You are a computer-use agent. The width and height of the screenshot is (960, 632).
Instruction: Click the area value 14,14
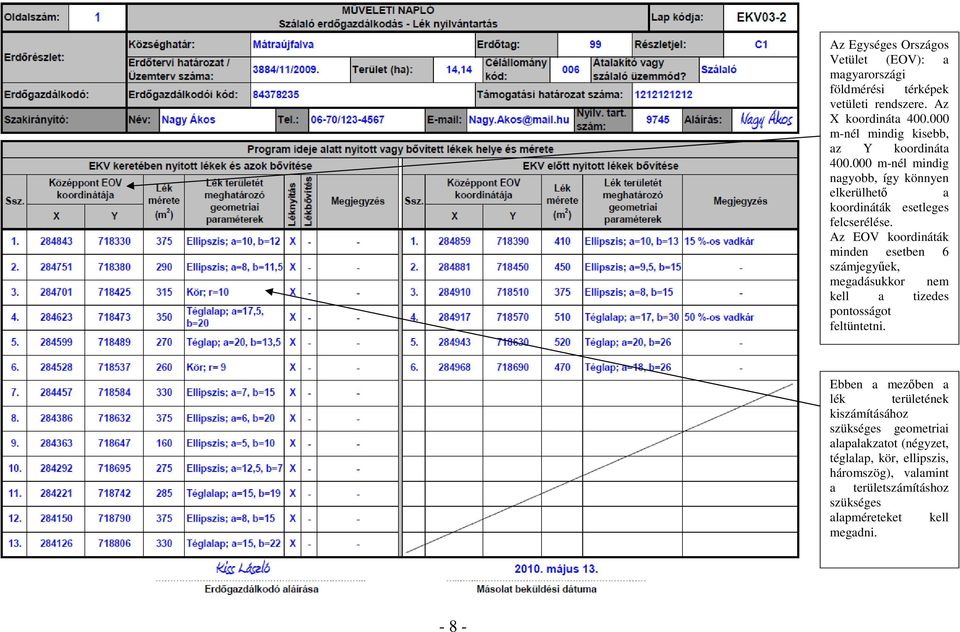(x=459, y=69)
